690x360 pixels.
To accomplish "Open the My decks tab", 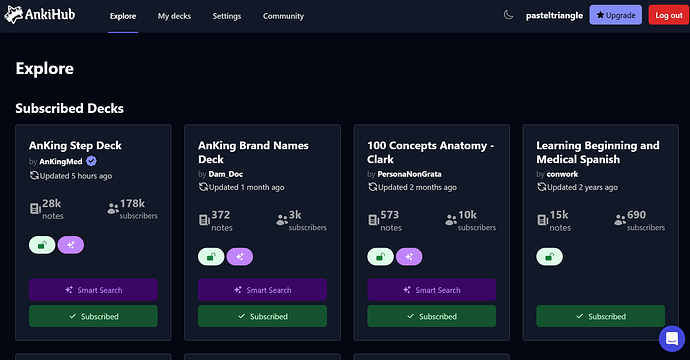I will click(x=174, y=16).
